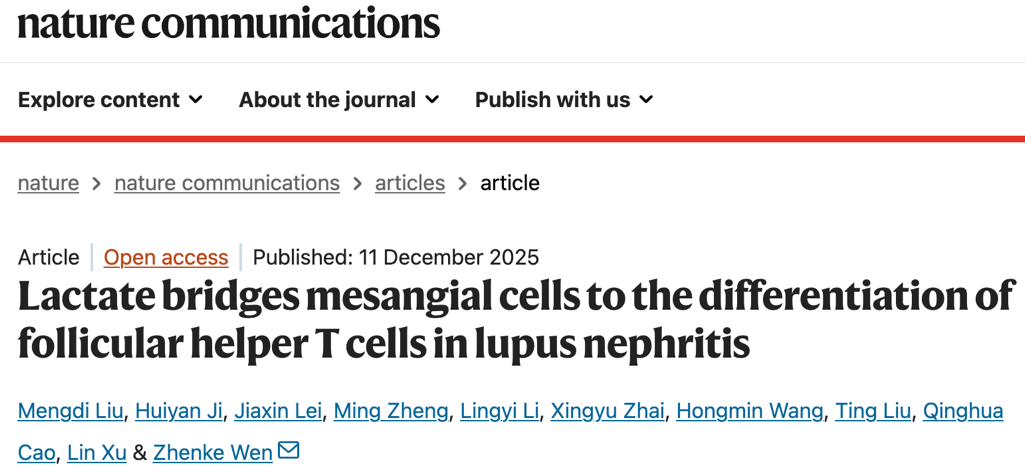View author Ming Zheng
Viewport: 1025px width, 472px height.
click(391, 411)
